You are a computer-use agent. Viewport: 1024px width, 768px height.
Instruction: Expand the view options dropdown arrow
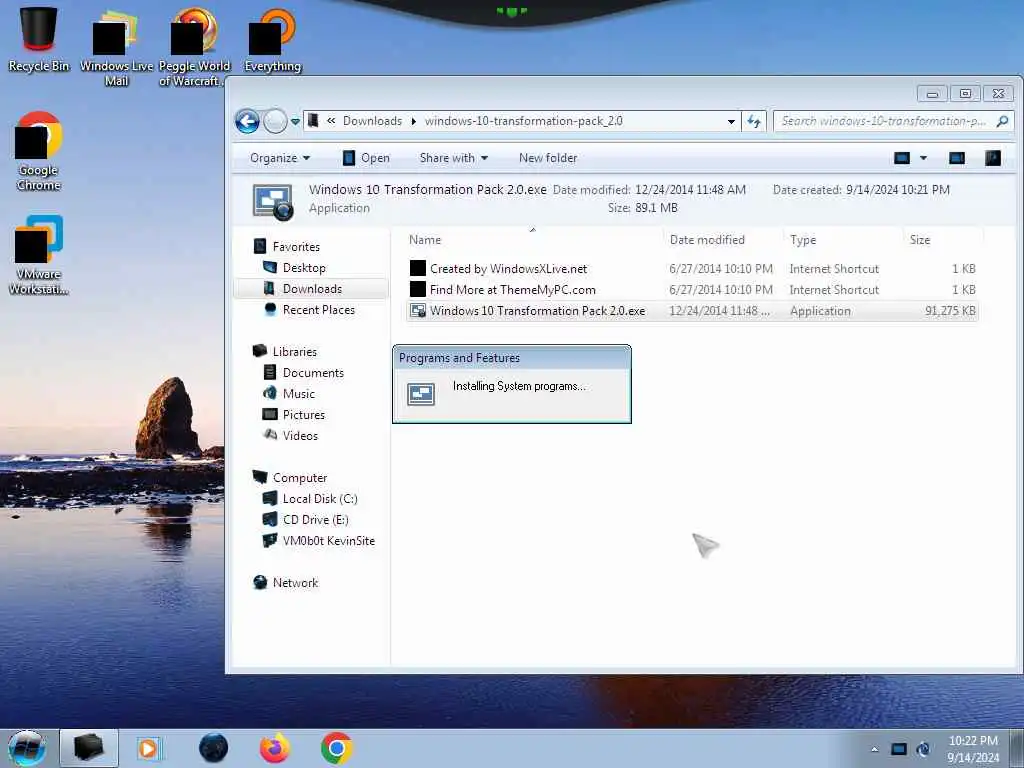(x=923, y=158)
